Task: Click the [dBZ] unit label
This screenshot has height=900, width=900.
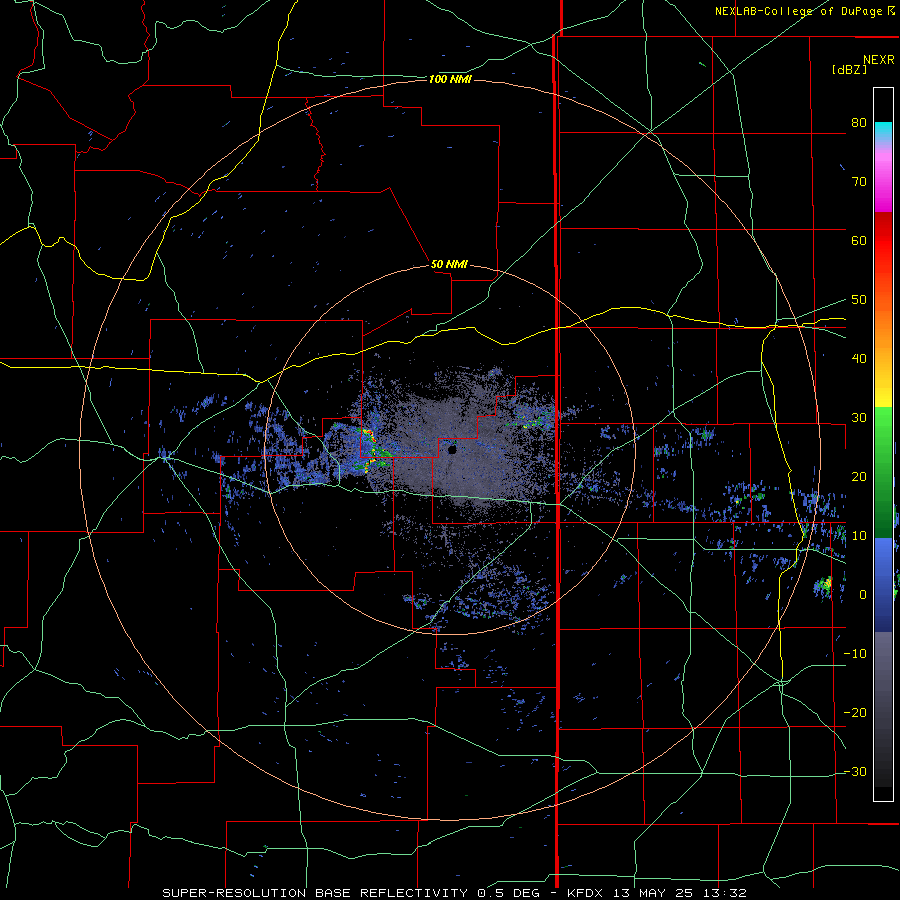Action: coord(849,70)
